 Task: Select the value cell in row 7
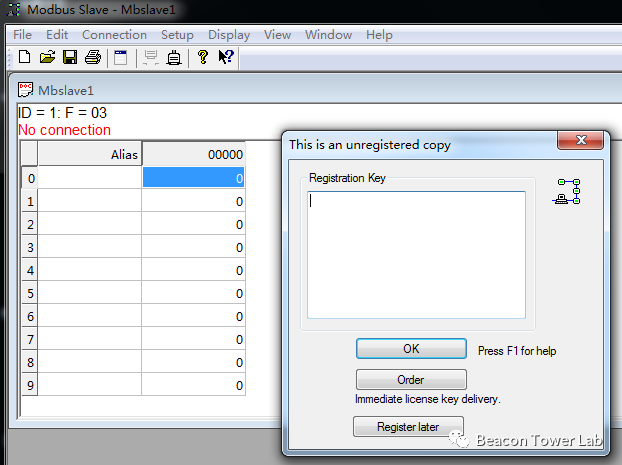coord(193,338)
